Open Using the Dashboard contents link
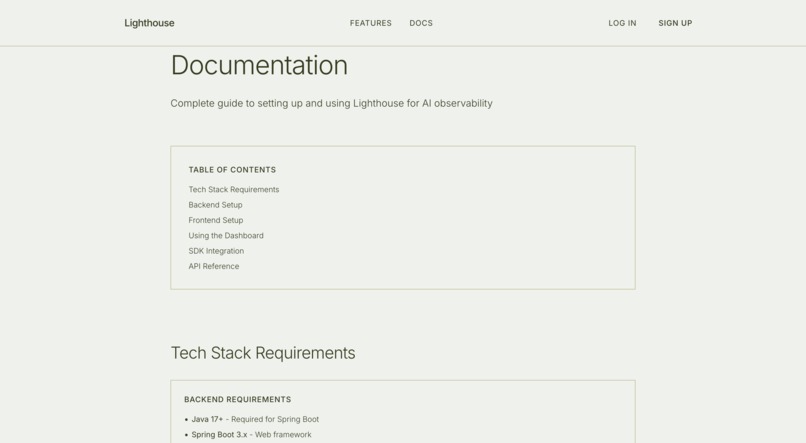 pyautogui.click(x=226, y=236)
